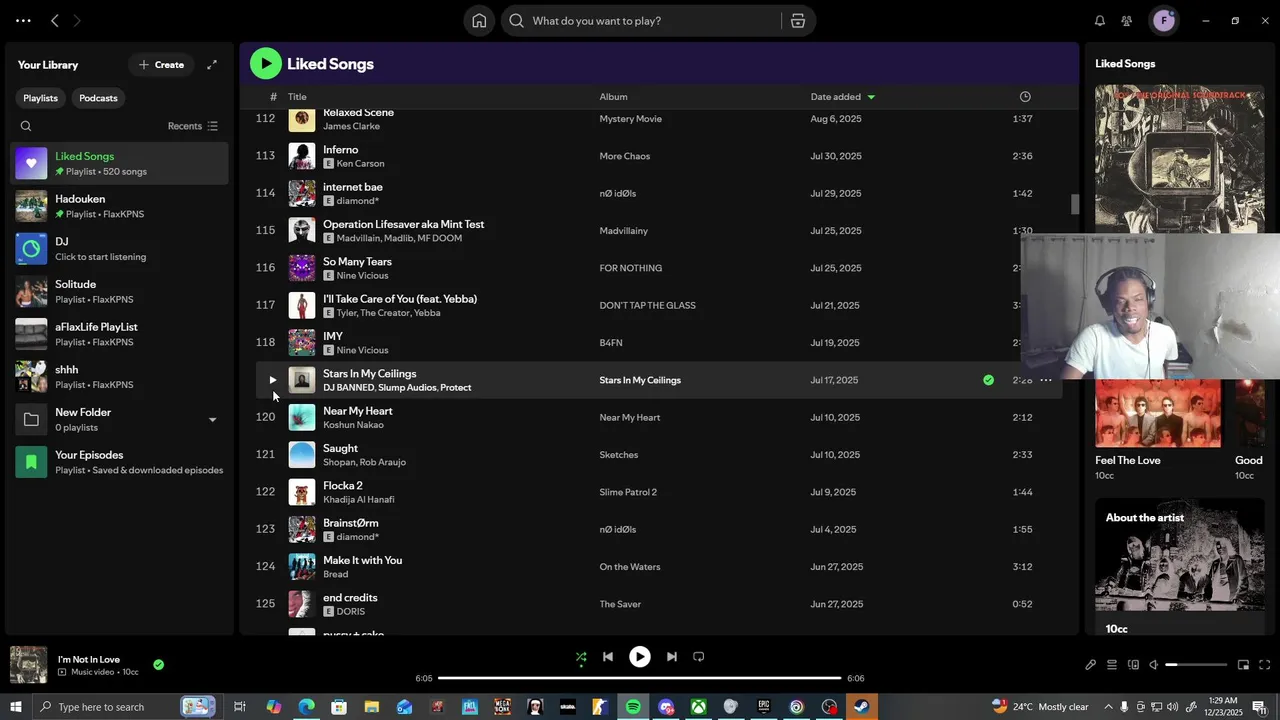Open artist Bread link
Screen dimensions: 1280x720
pos(335,574)
